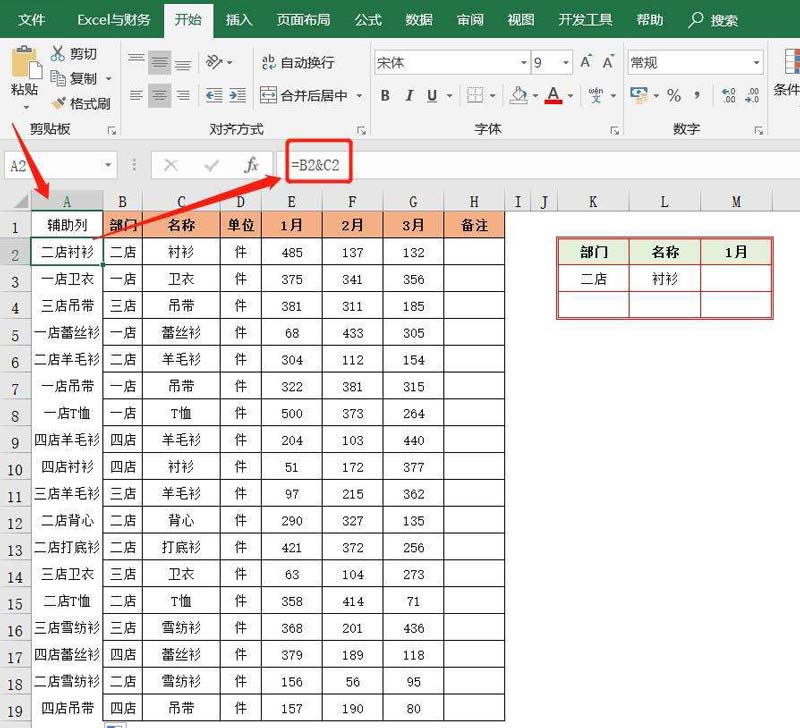Apply comma style number format
Viewport: 800px width, 728px height.
tap(697, 95)
